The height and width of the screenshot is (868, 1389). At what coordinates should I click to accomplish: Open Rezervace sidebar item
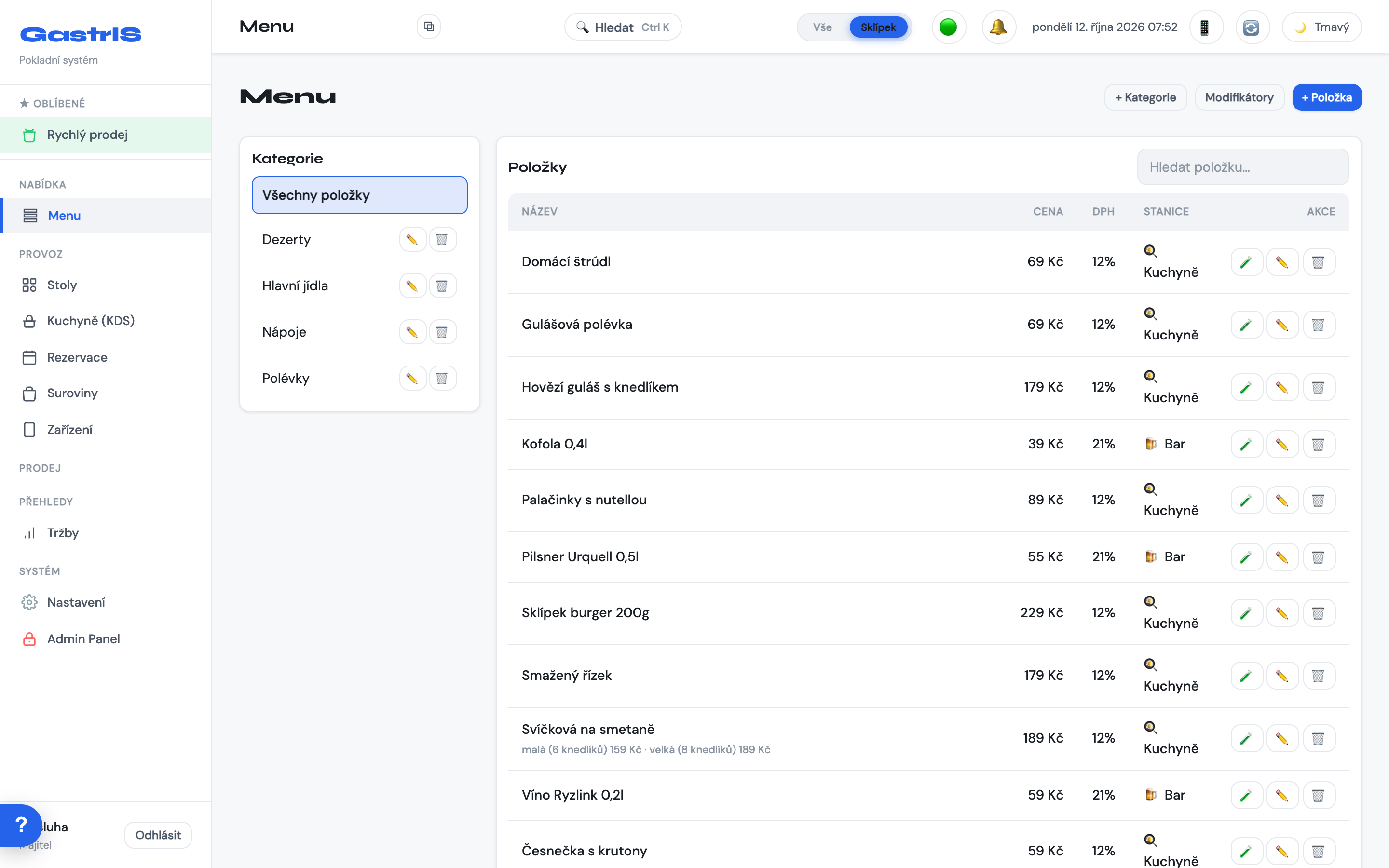pyautogui.click(x=106, y=358)
